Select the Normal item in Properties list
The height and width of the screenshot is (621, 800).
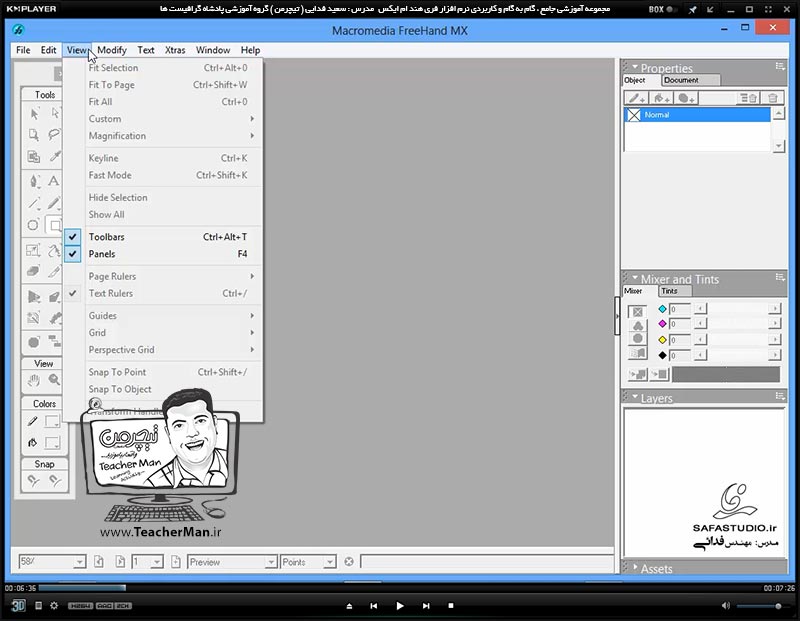(x=697, y=115)
